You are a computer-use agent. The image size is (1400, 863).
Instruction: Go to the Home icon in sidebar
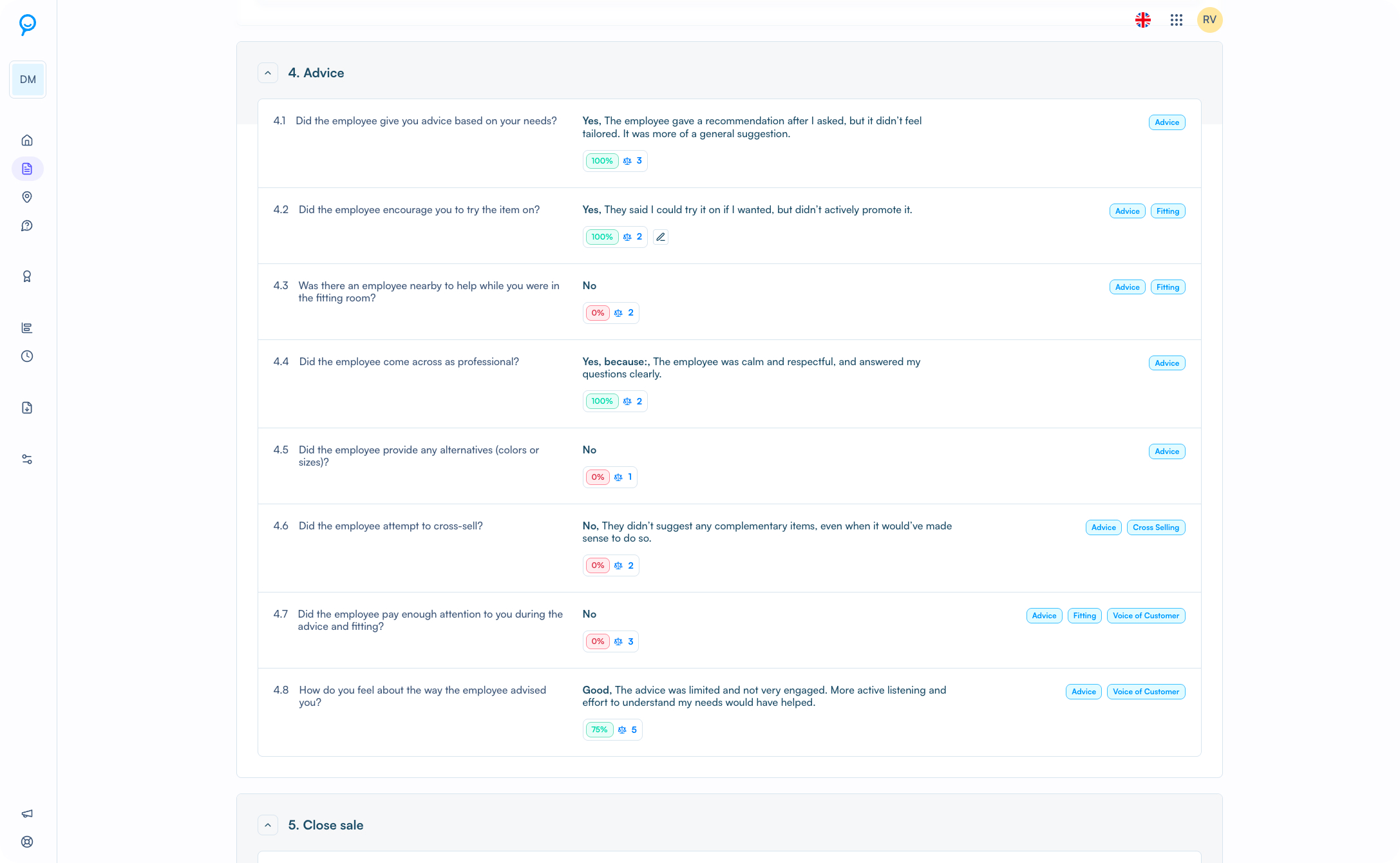[27, 140]
